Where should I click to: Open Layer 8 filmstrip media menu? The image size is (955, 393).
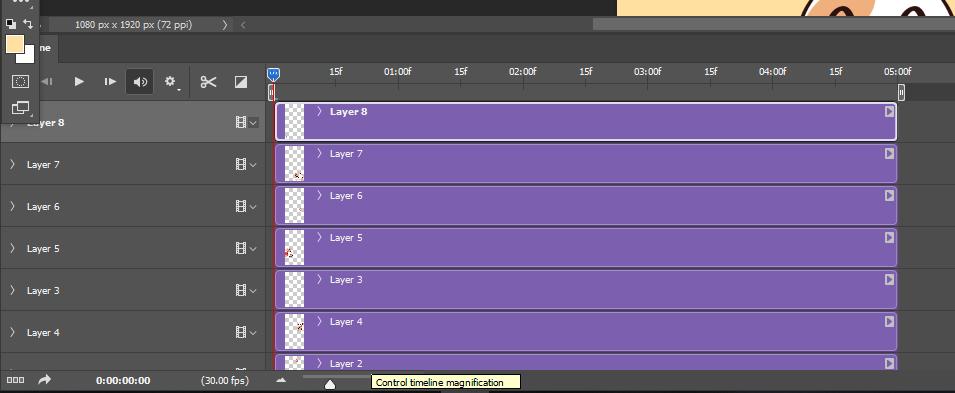pos(247,122)
